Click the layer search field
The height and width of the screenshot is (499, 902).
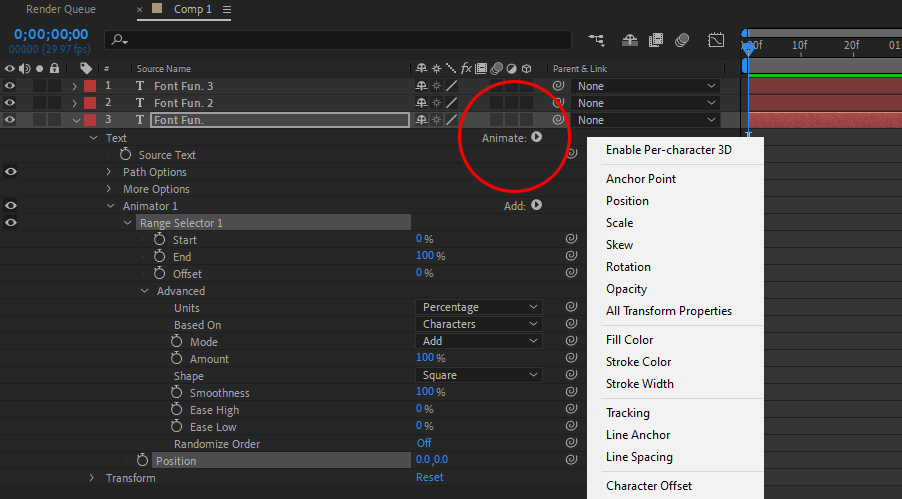click(x=340, y=40)
